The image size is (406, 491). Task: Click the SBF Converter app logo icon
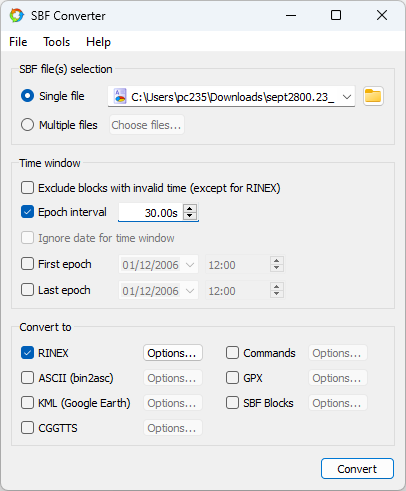pyautogui.click(x=17, y=16)
